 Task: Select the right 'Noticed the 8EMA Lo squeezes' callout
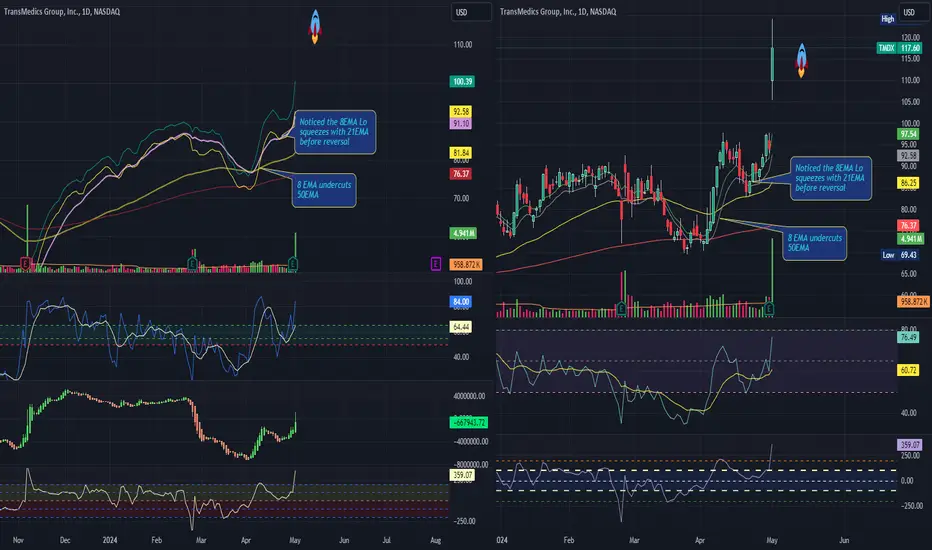pos(830,178)
